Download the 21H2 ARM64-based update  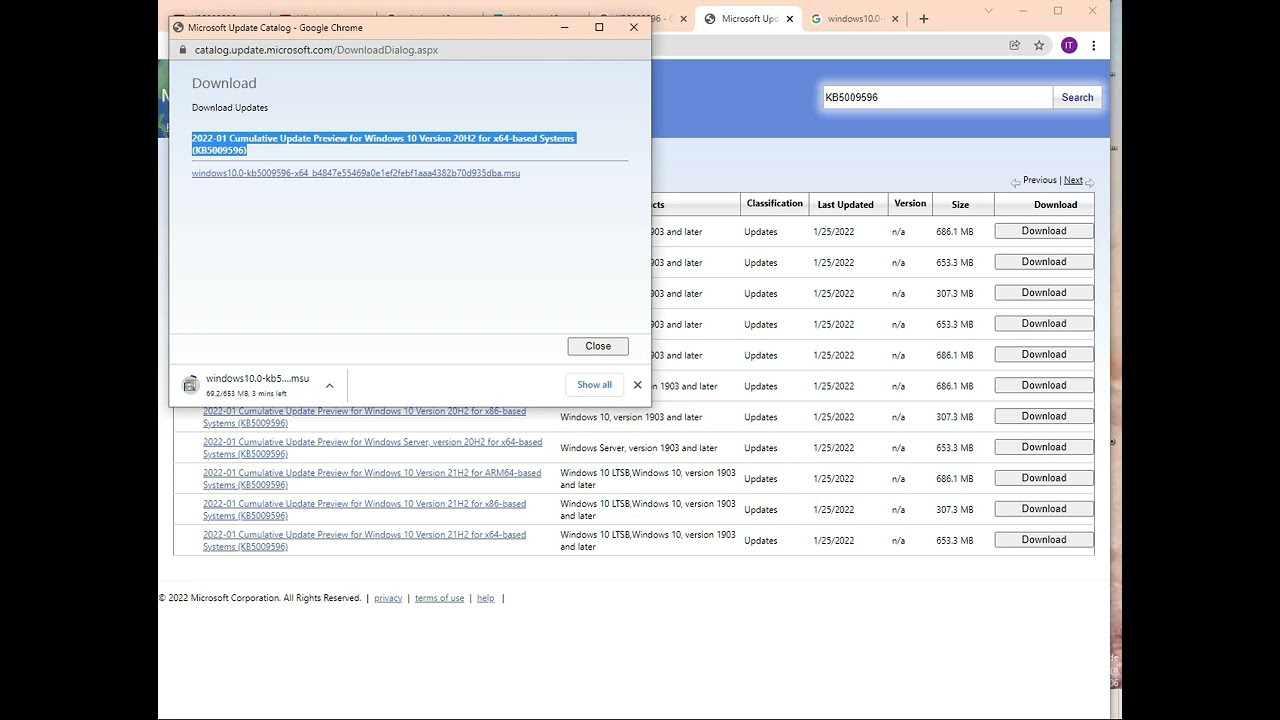(x=1044, y=478)
